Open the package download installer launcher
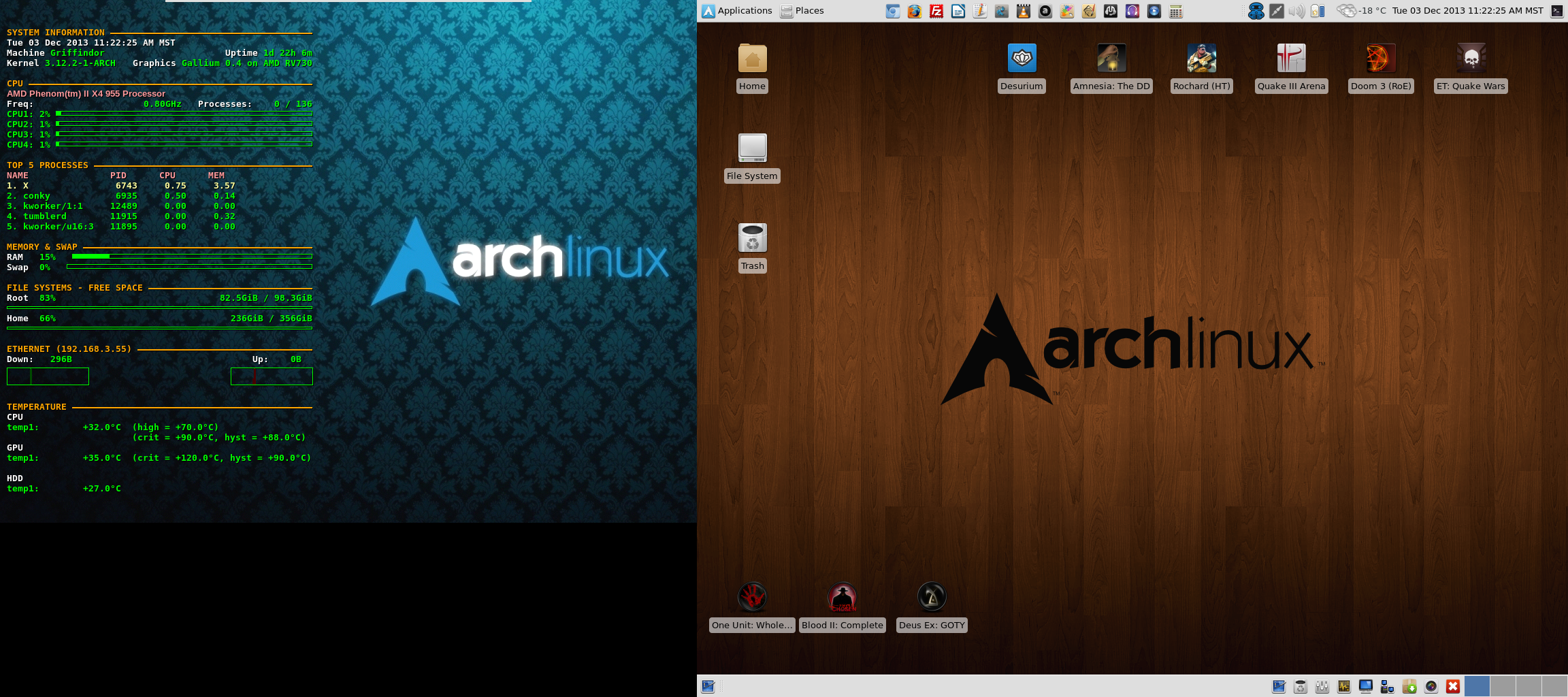Viewport: 1568px width, 697px height. (1409, 686)
